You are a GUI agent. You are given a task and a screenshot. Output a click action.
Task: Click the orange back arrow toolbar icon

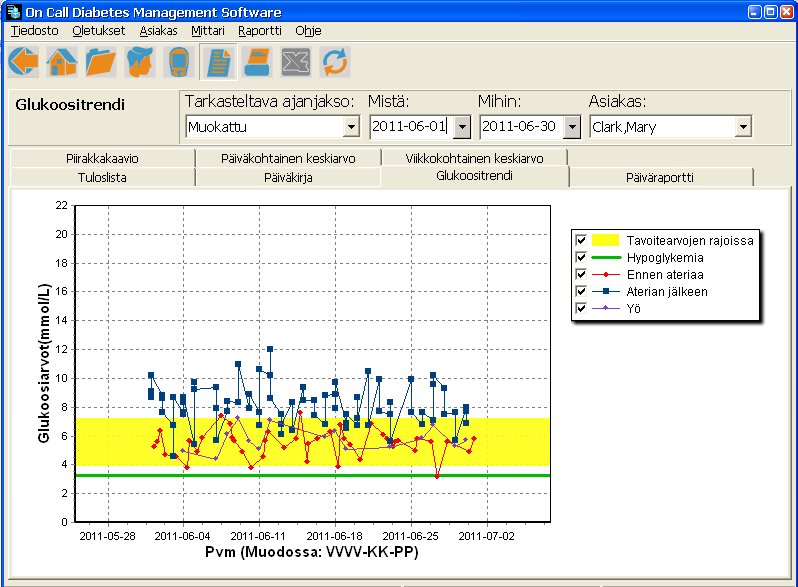[x=23, y=62]
